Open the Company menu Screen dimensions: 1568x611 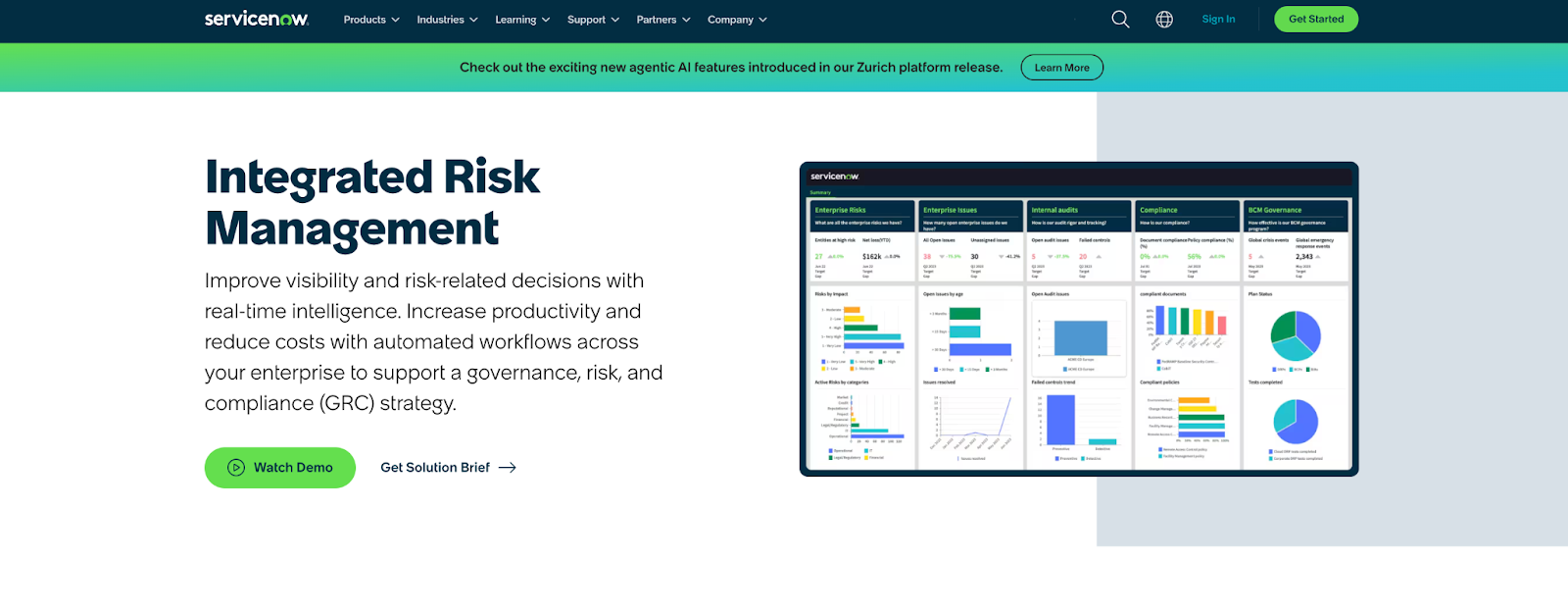[x=737, y=20]
